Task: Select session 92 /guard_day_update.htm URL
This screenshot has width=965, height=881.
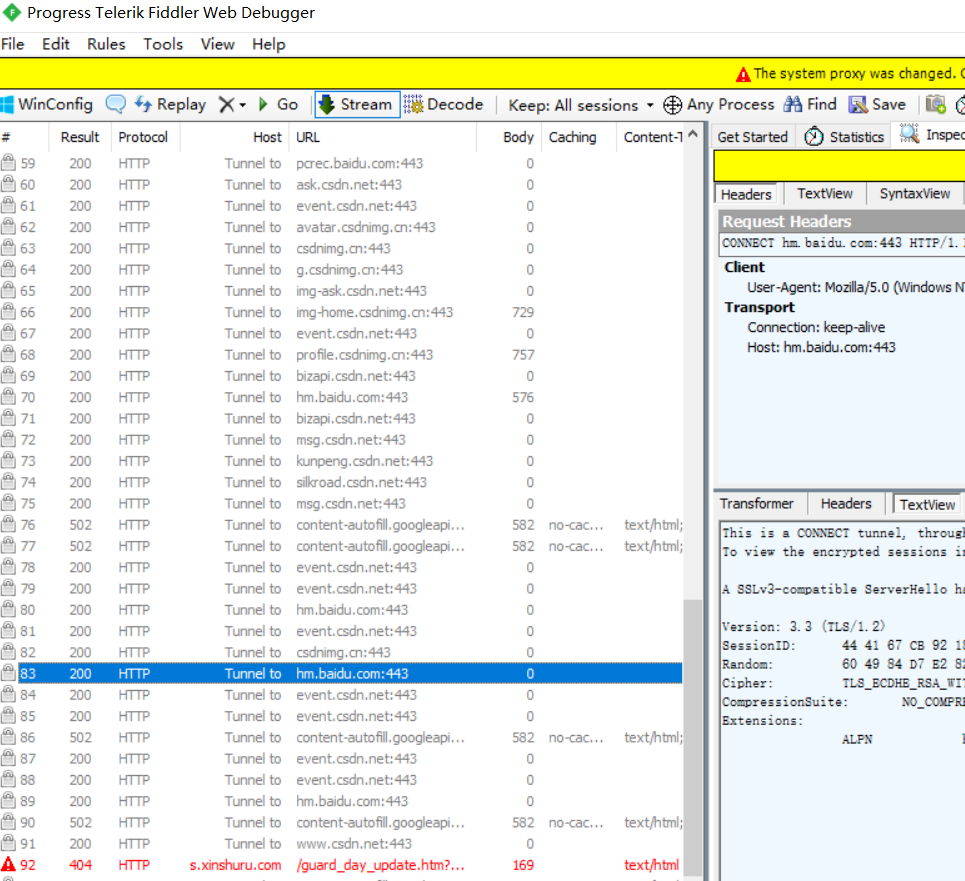Action: [x=380, y=865]
